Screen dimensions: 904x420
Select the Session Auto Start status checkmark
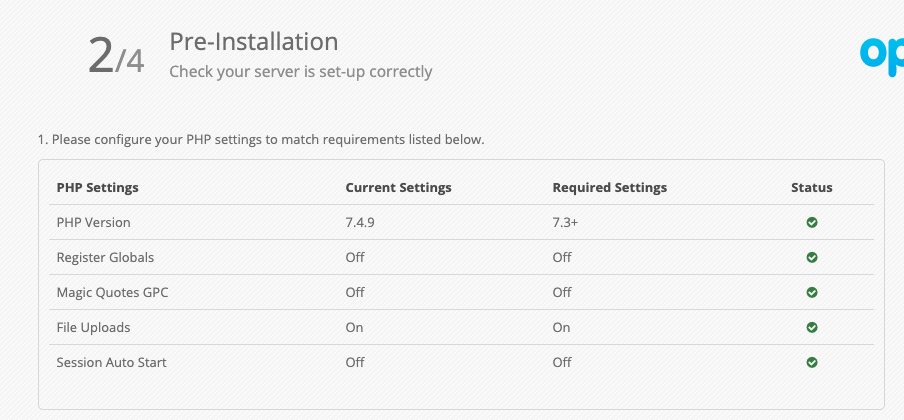click(x=812, y=363)
